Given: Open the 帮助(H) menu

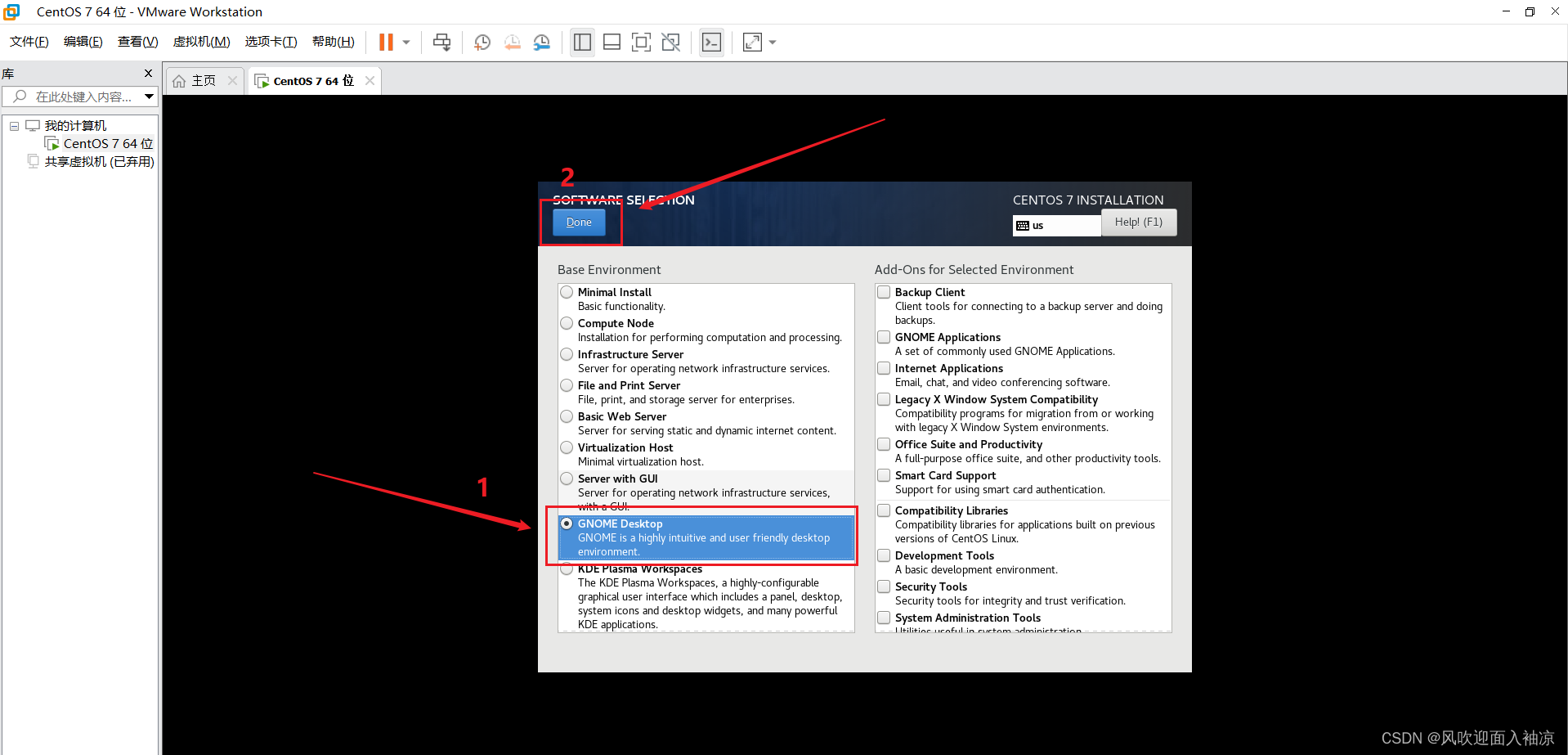Looking at the screenshot, I should (334, 42).
